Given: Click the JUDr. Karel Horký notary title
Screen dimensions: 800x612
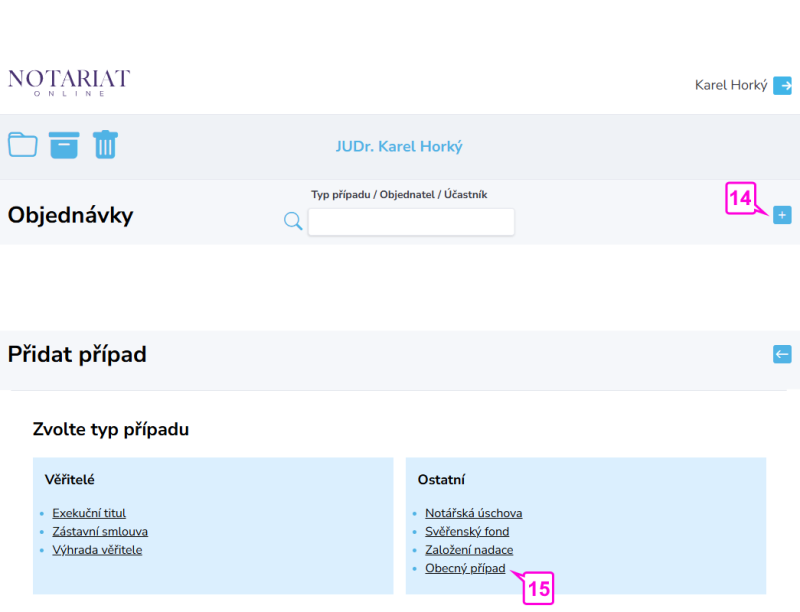Looking at the screenshot, I should pyautogui.click(x=399, y=147).
